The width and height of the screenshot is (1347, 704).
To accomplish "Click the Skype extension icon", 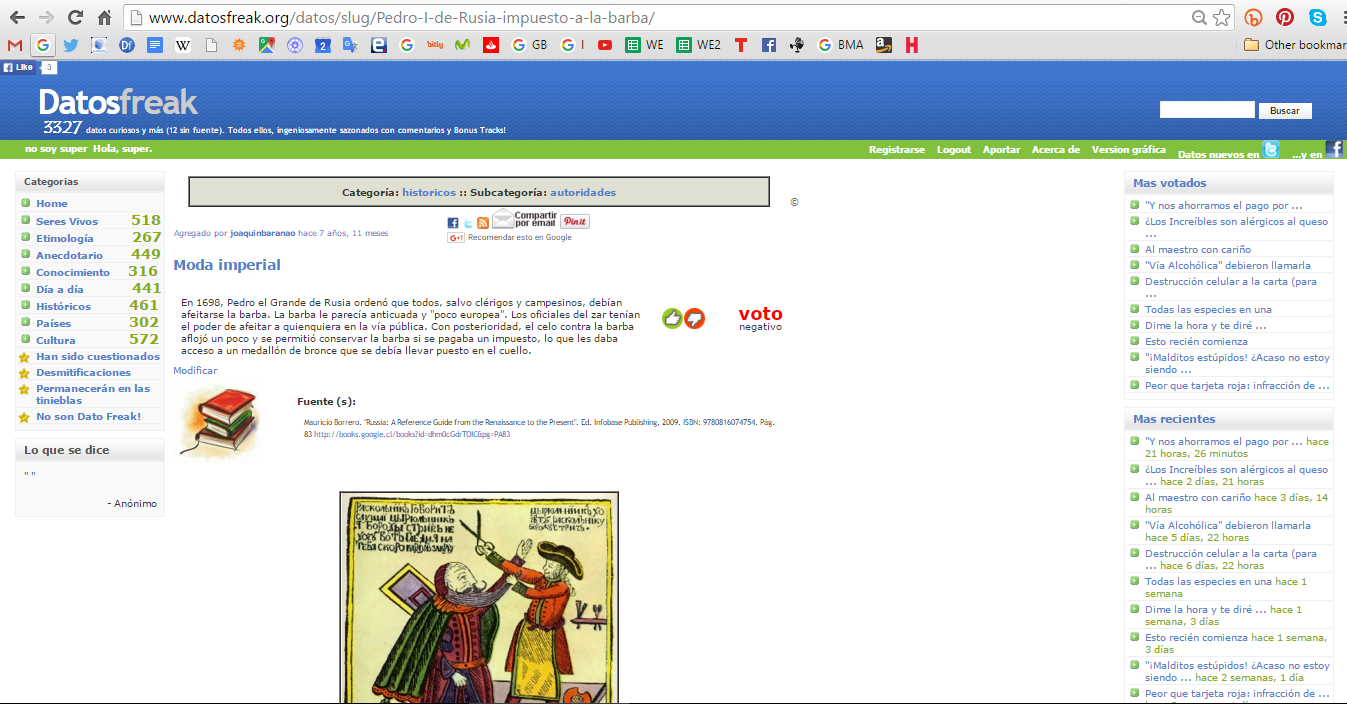I will pos(1318,18).
